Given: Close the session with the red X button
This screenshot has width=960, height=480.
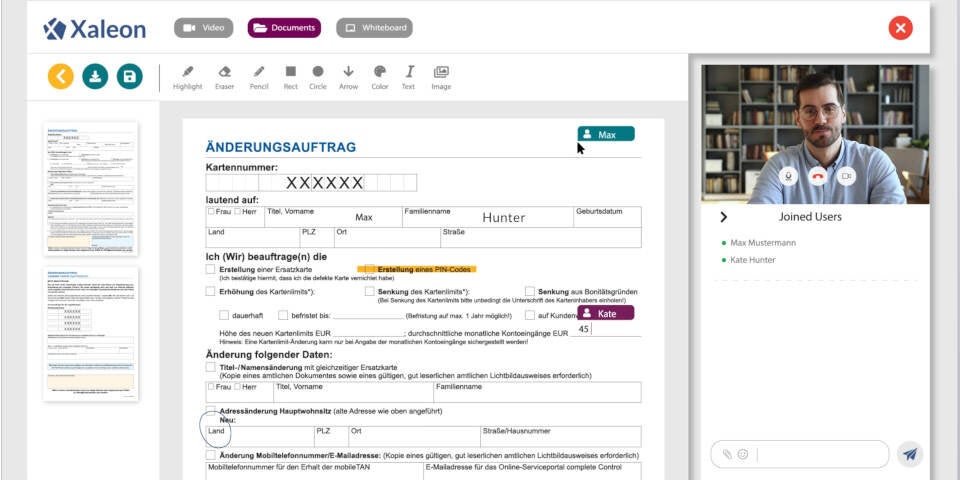Looking at the screenshot, I should [900, 28].
